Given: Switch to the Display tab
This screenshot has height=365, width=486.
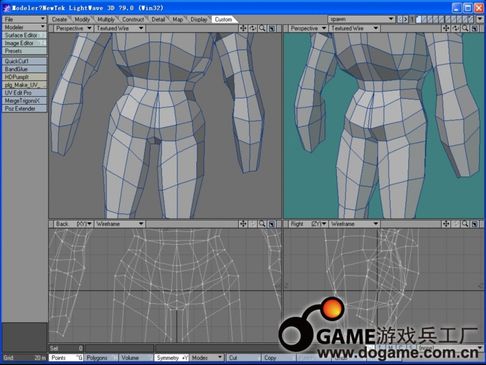Looking at the screenshot, I should point(199,20).
